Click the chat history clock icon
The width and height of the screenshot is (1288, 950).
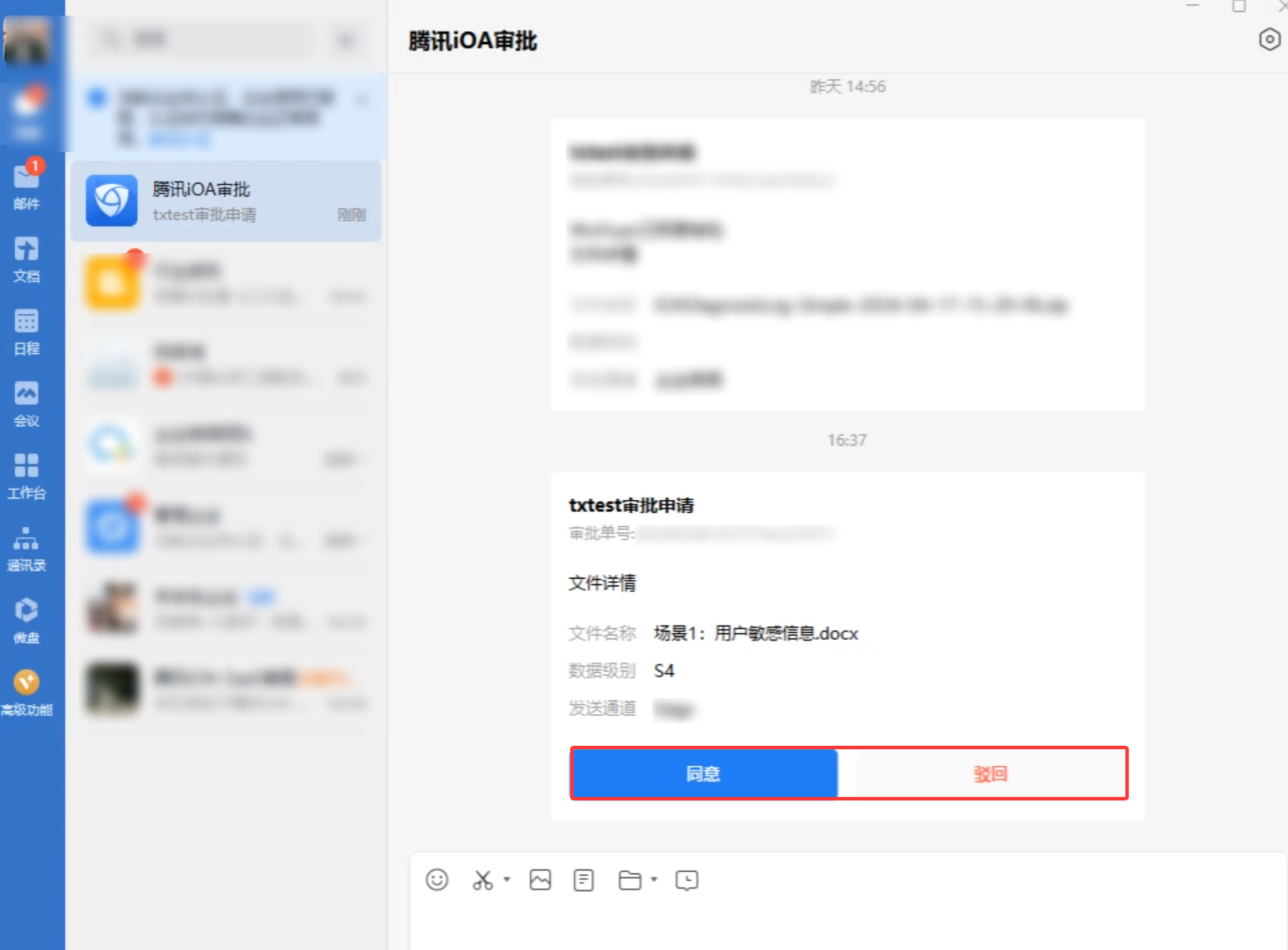click(687, 880)
